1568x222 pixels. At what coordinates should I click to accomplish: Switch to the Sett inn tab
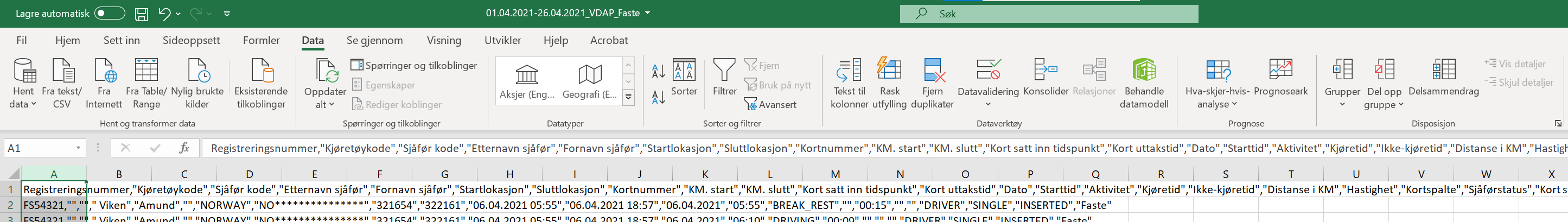pos(122,40)
